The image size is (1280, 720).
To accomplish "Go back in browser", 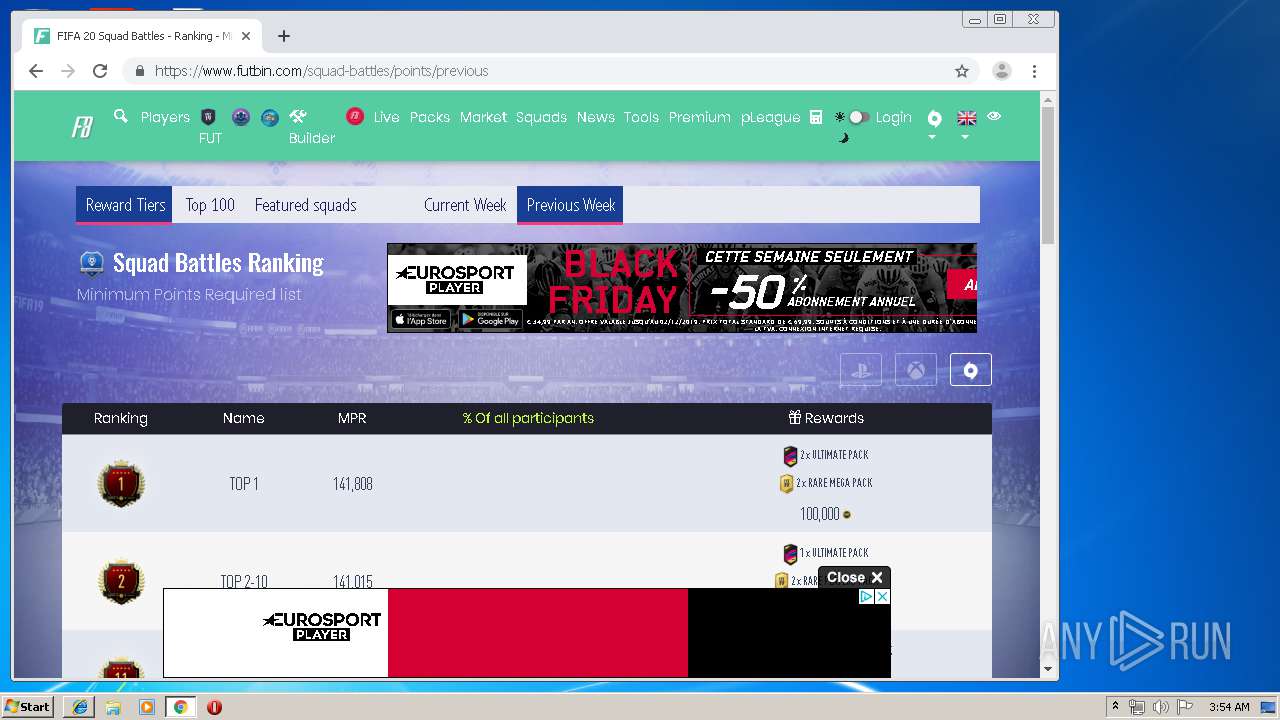I will point(36,71).
